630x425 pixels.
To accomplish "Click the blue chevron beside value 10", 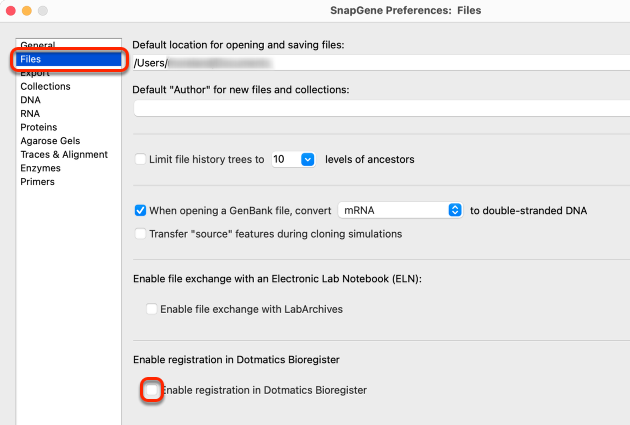I will 308,159.
